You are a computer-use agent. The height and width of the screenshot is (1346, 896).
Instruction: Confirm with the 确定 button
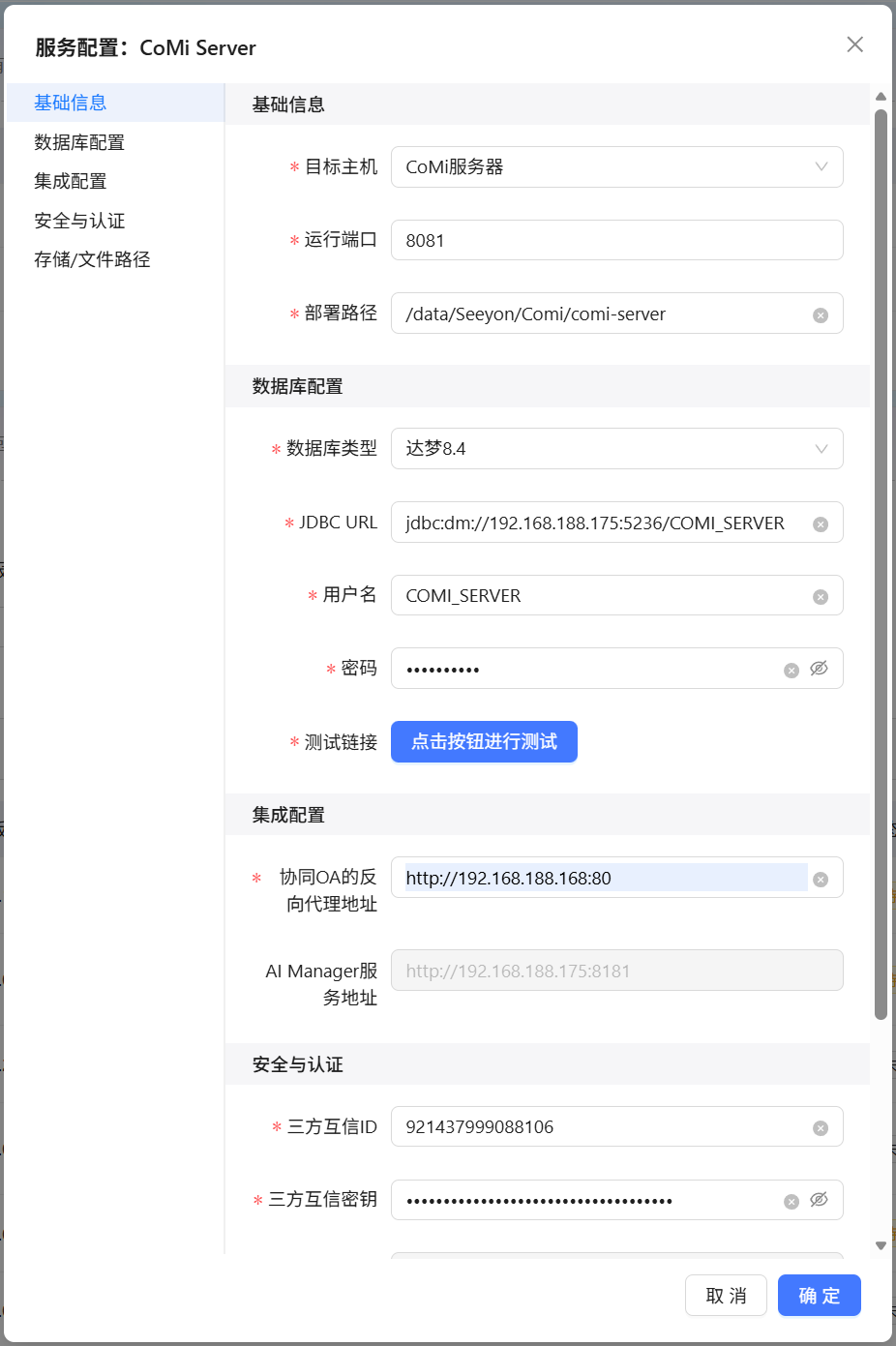pyautogui.click(x=819, y=1296)
